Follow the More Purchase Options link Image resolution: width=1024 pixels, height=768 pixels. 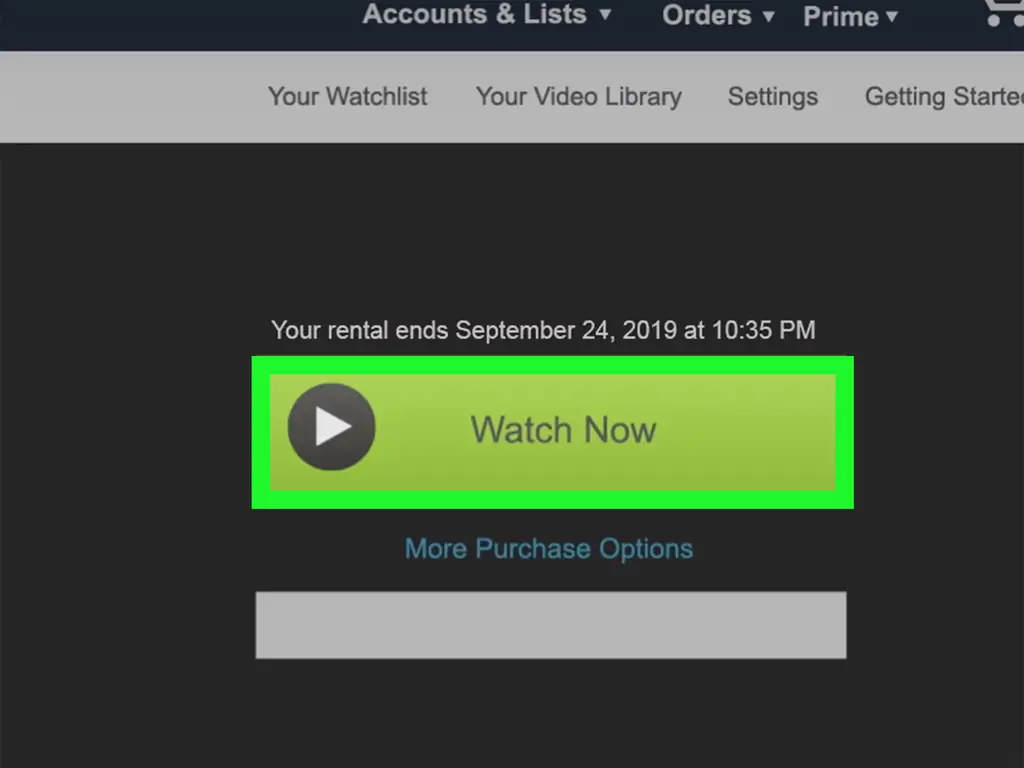549,549
